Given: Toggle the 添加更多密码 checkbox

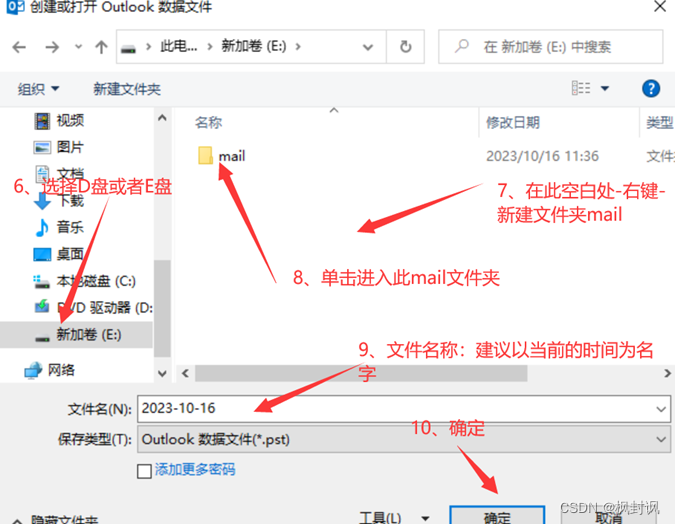Looking at the screenshot, I should point(144,471).
